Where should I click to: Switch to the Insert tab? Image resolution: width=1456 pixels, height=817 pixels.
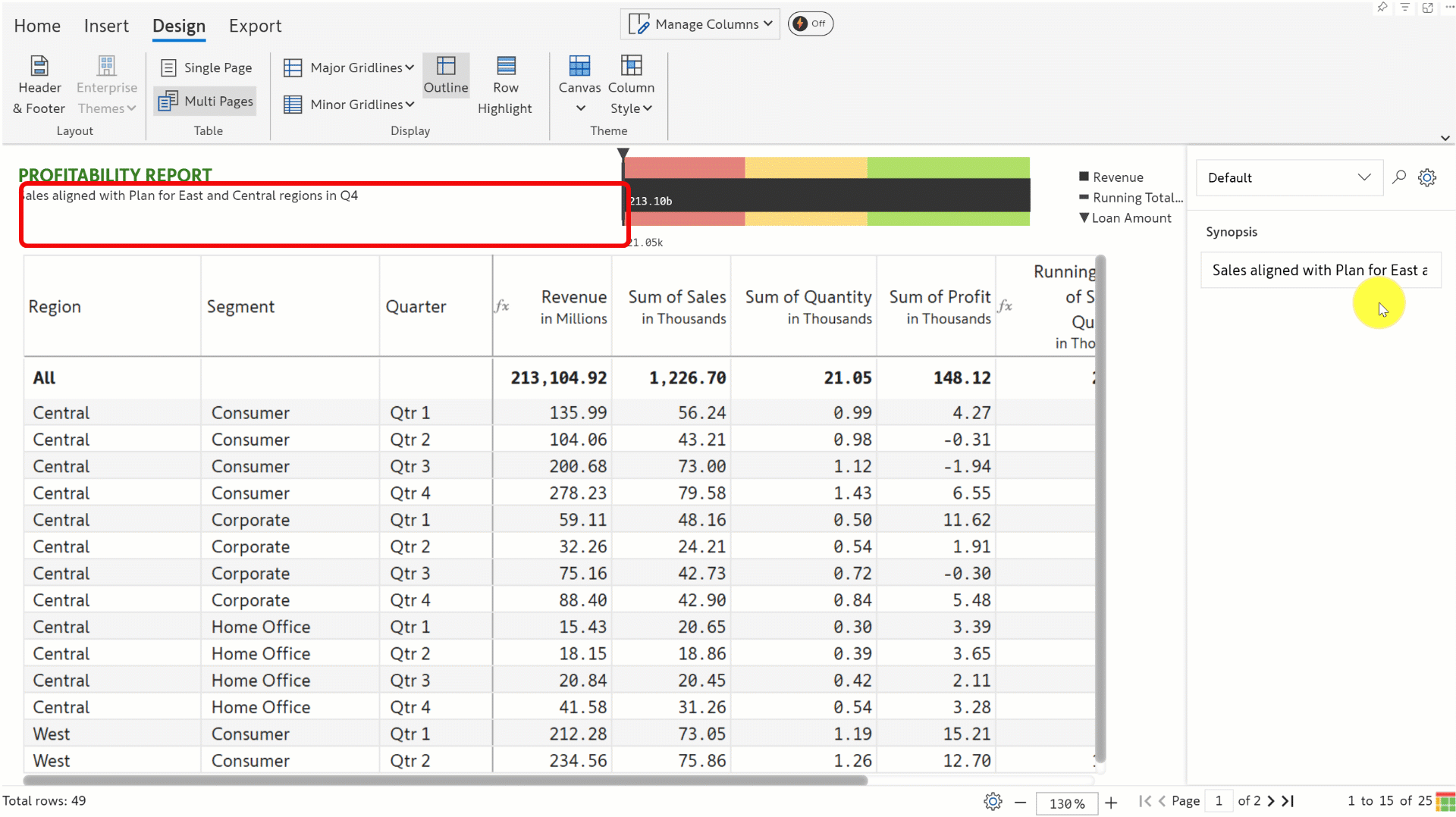click(106, 26)
